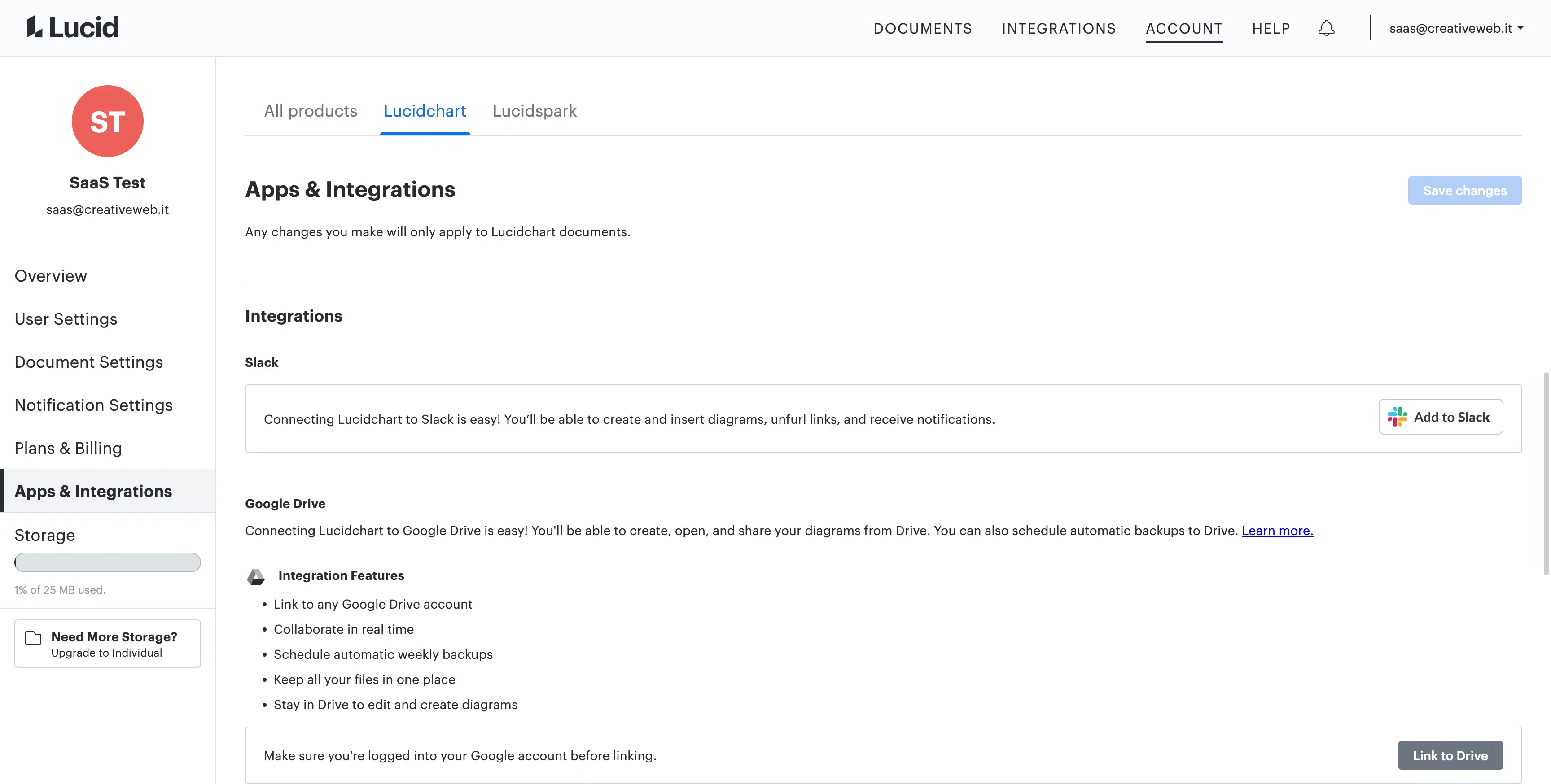The height and width of the screenshot is (784, 1551).
Task: Click the Google Drive section heading
Action: coord(285,504)
